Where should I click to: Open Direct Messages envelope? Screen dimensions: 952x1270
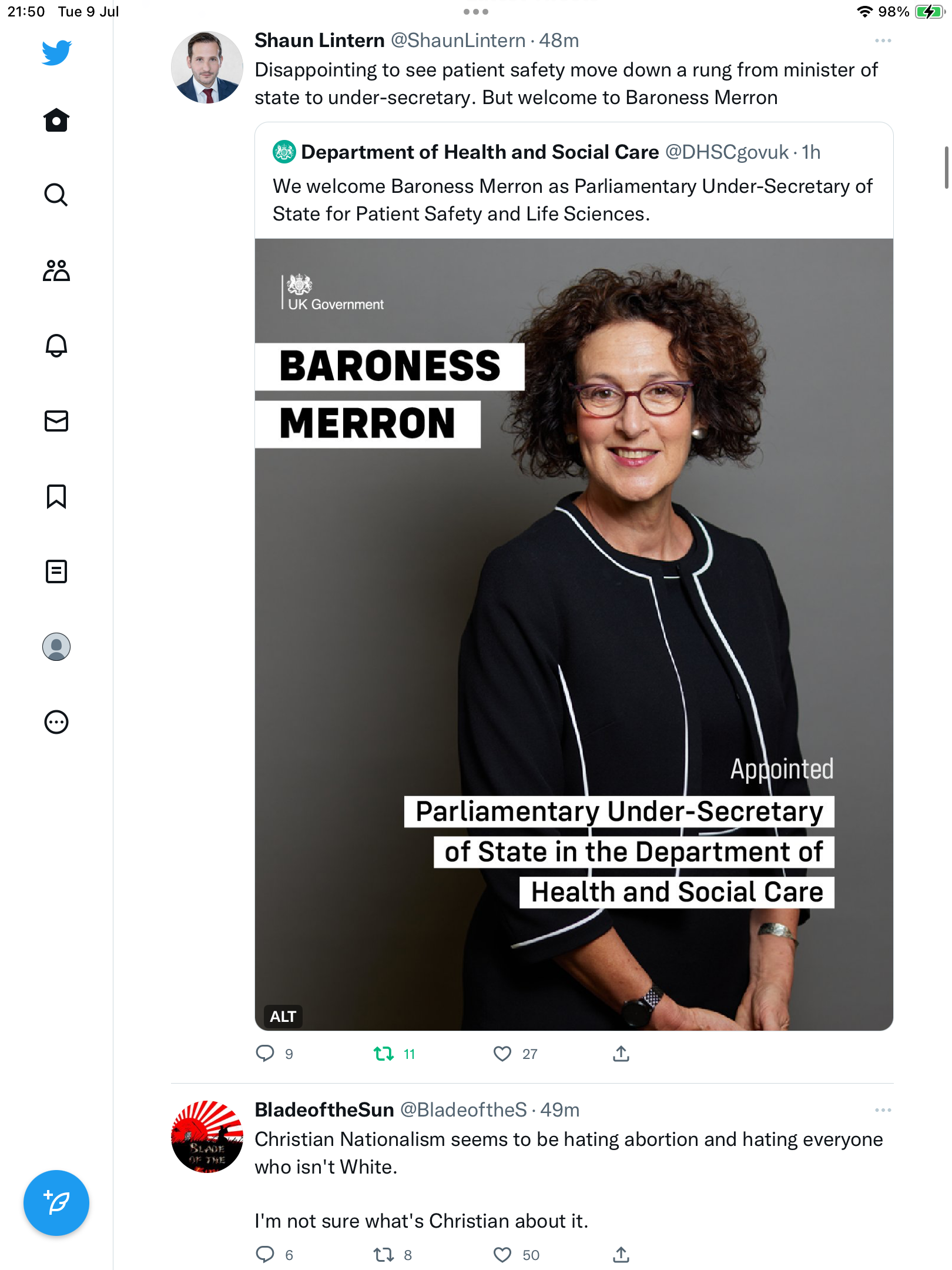(x=56, y=421)
